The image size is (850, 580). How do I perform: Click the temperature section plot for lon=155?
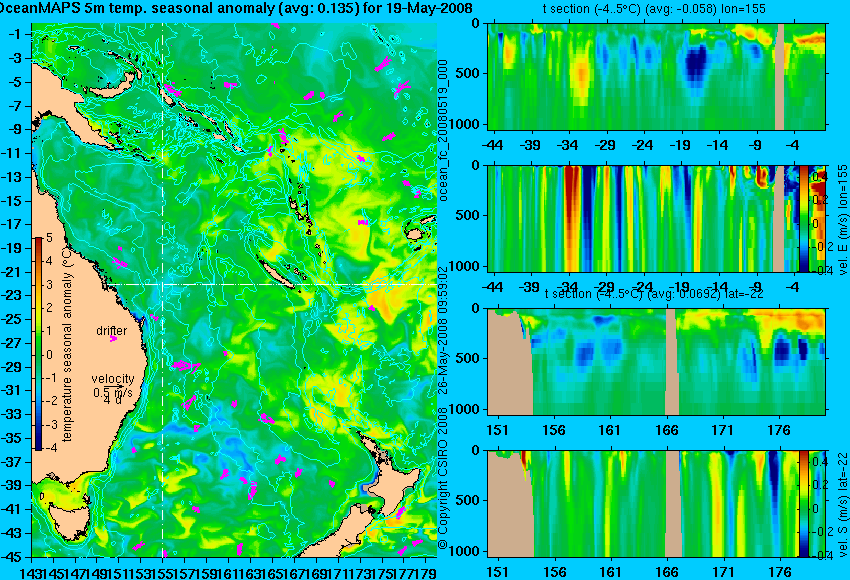656,76
